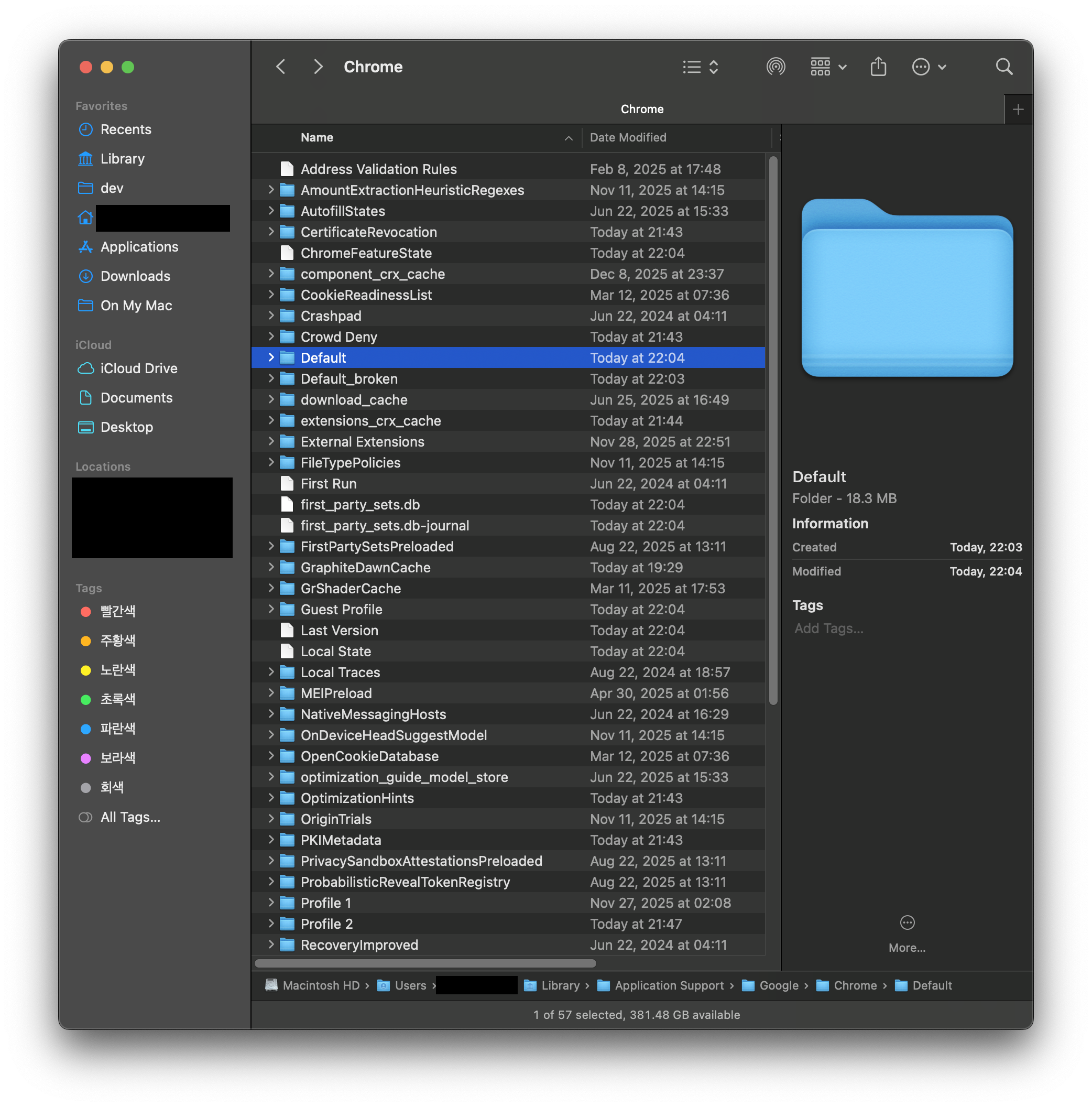Open the group-by grid dropdown

tap(828, 67)
